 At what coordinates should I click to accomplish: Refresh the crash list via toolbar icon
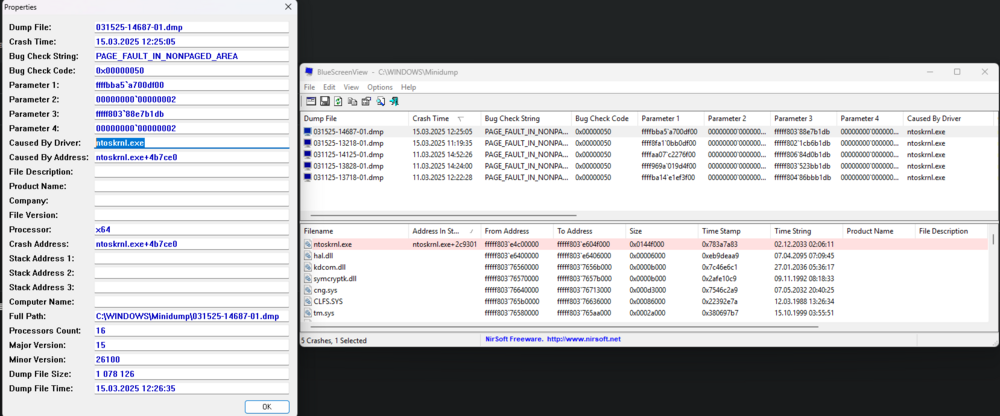[338, 101]
